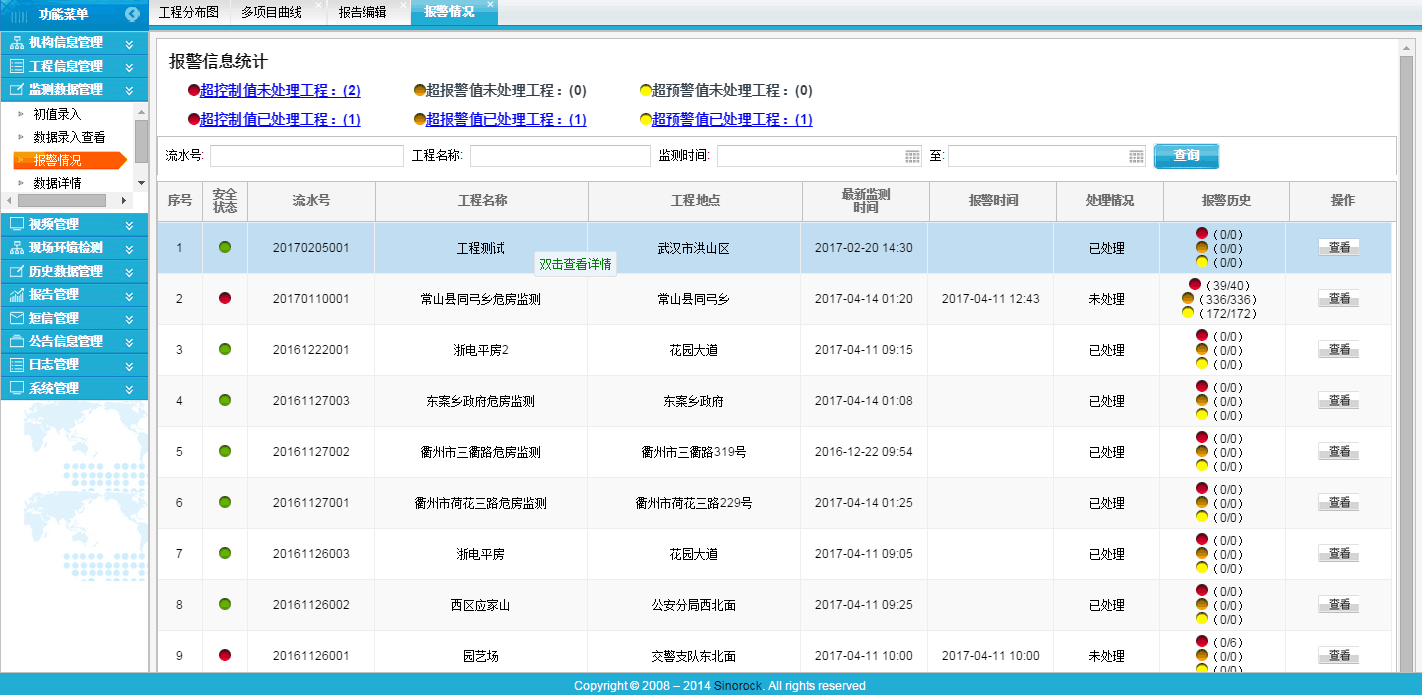Close the 报警情况 tab

(x=490, y=5)
